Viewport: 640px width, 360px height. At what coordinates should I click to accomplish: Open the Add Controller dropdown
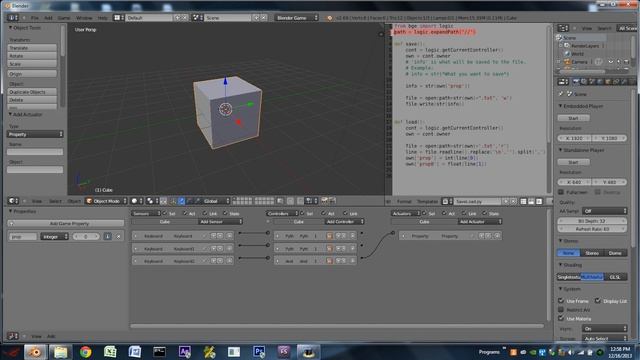click(344, 221)
